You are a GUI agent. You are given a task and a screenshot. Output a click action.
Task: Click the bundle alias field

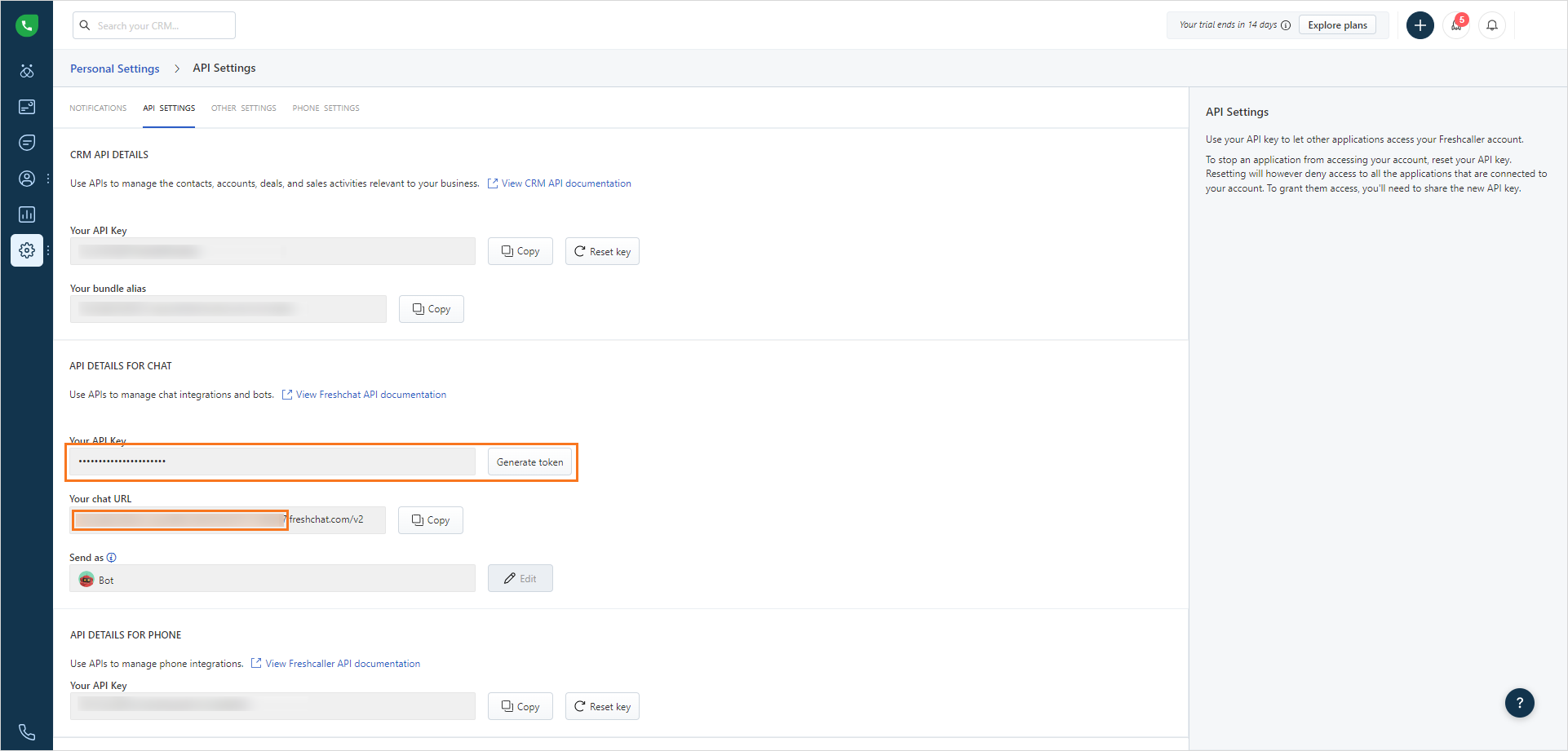(228, 309)
